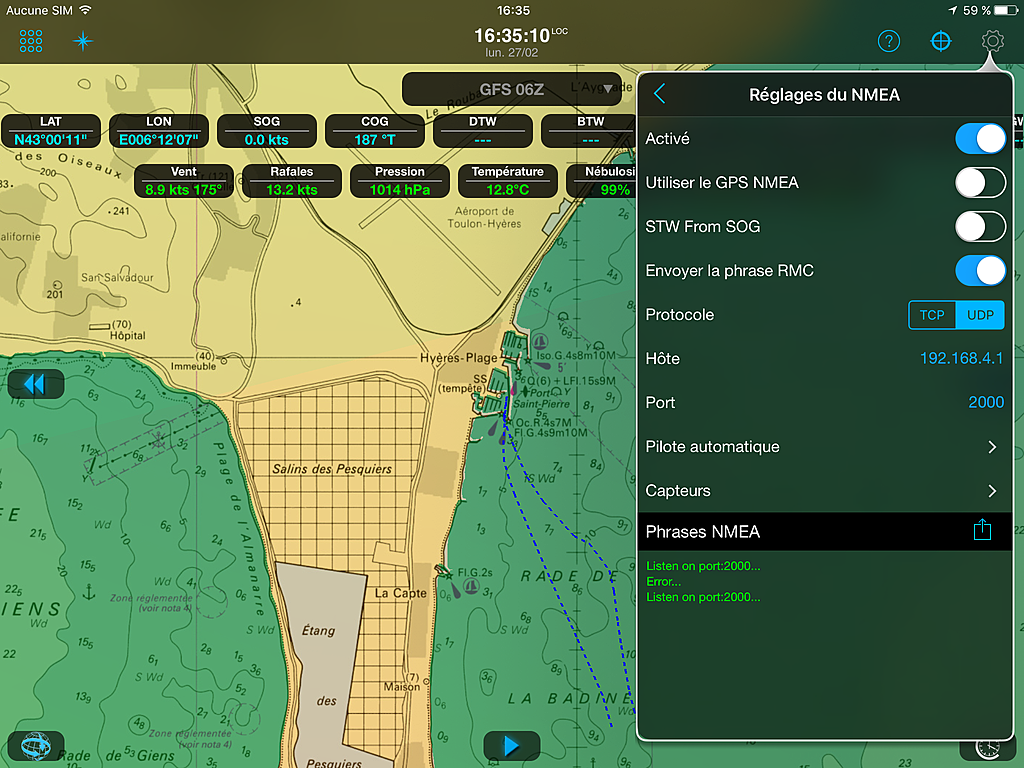Tap the COG data box

pos(375,131)
